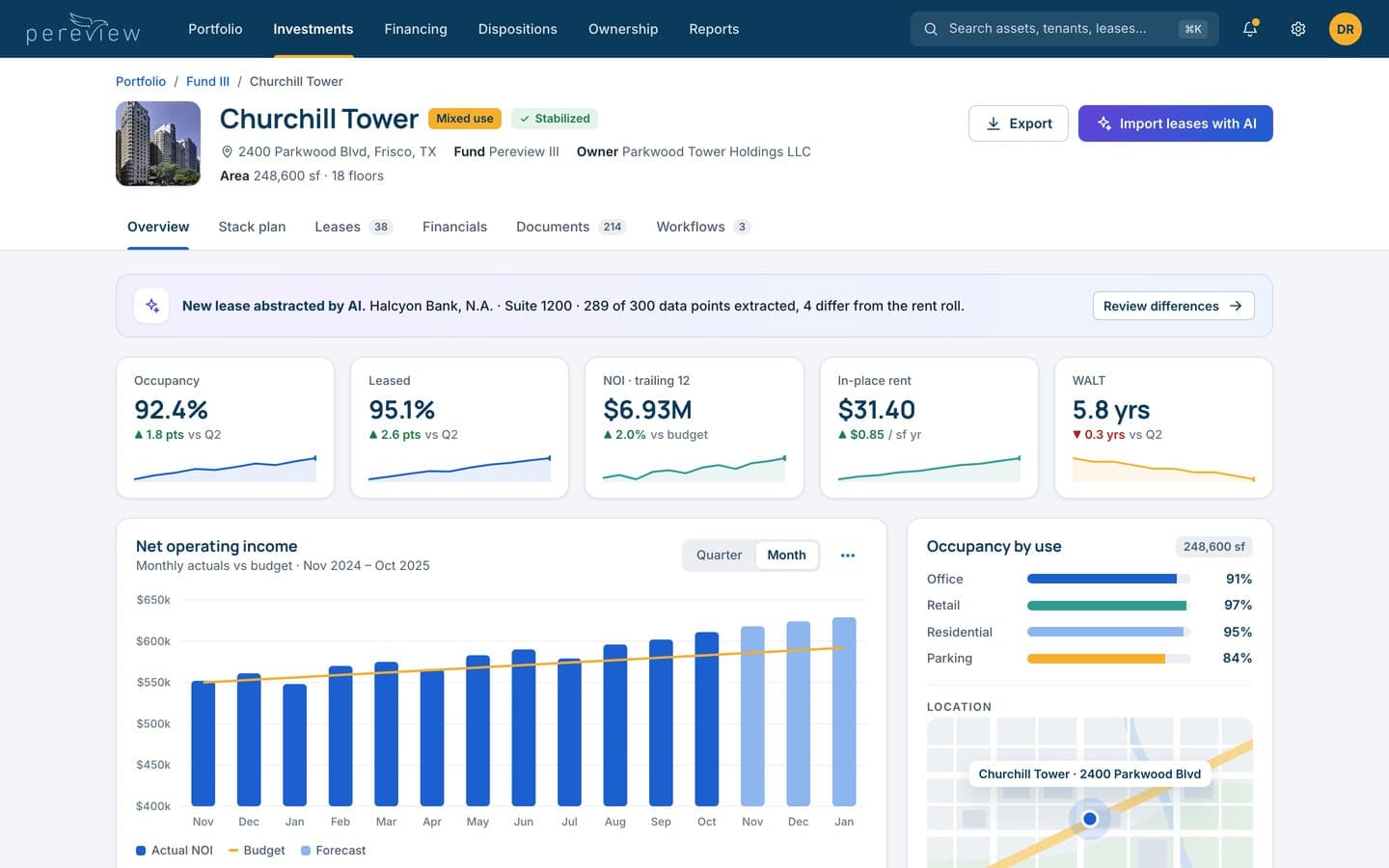Click the ⌘K shortcut badge

click(x=1193, y=29)
